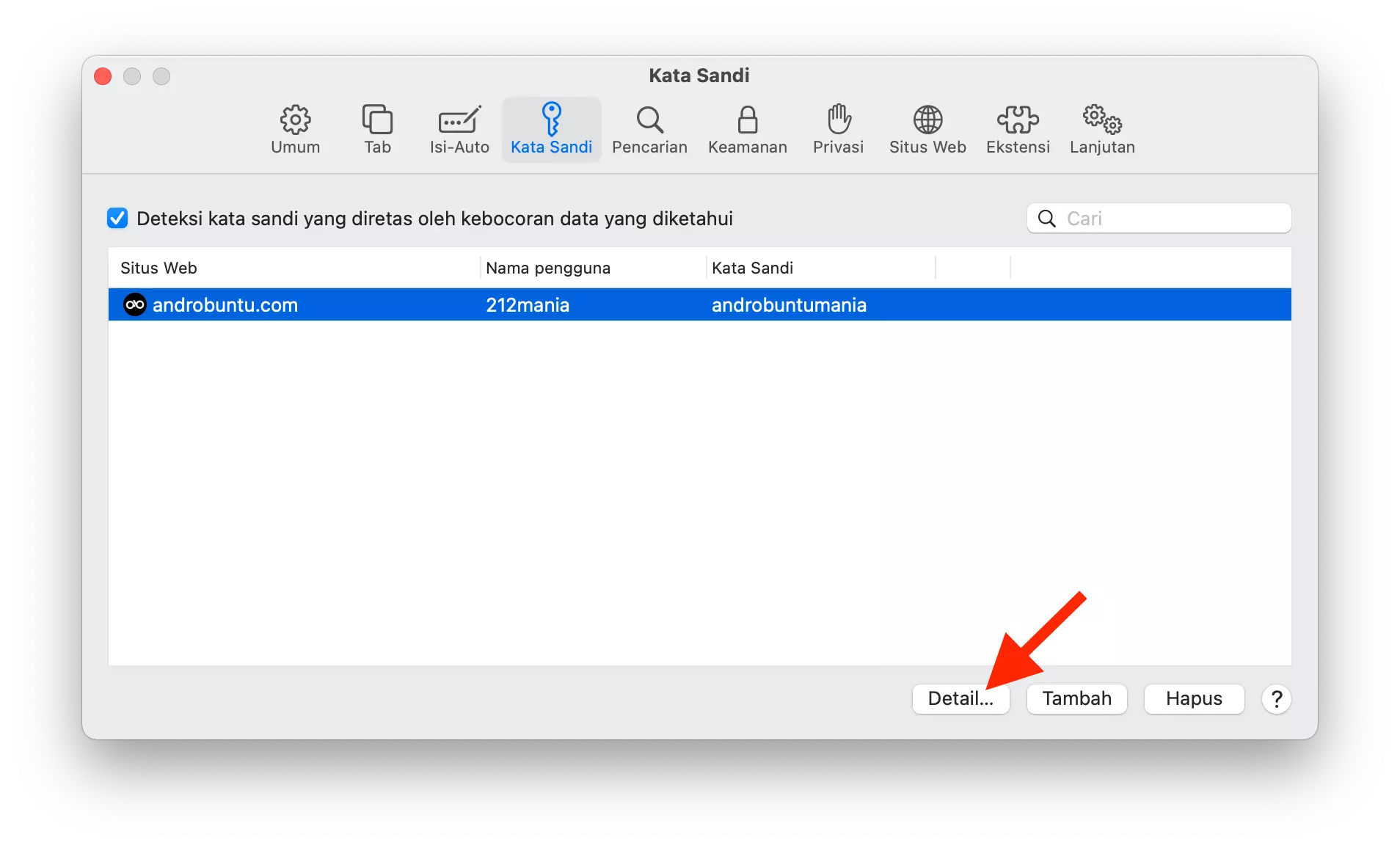
Task: Open the Keamanan lock icon
Action: (x=748, y=129)
